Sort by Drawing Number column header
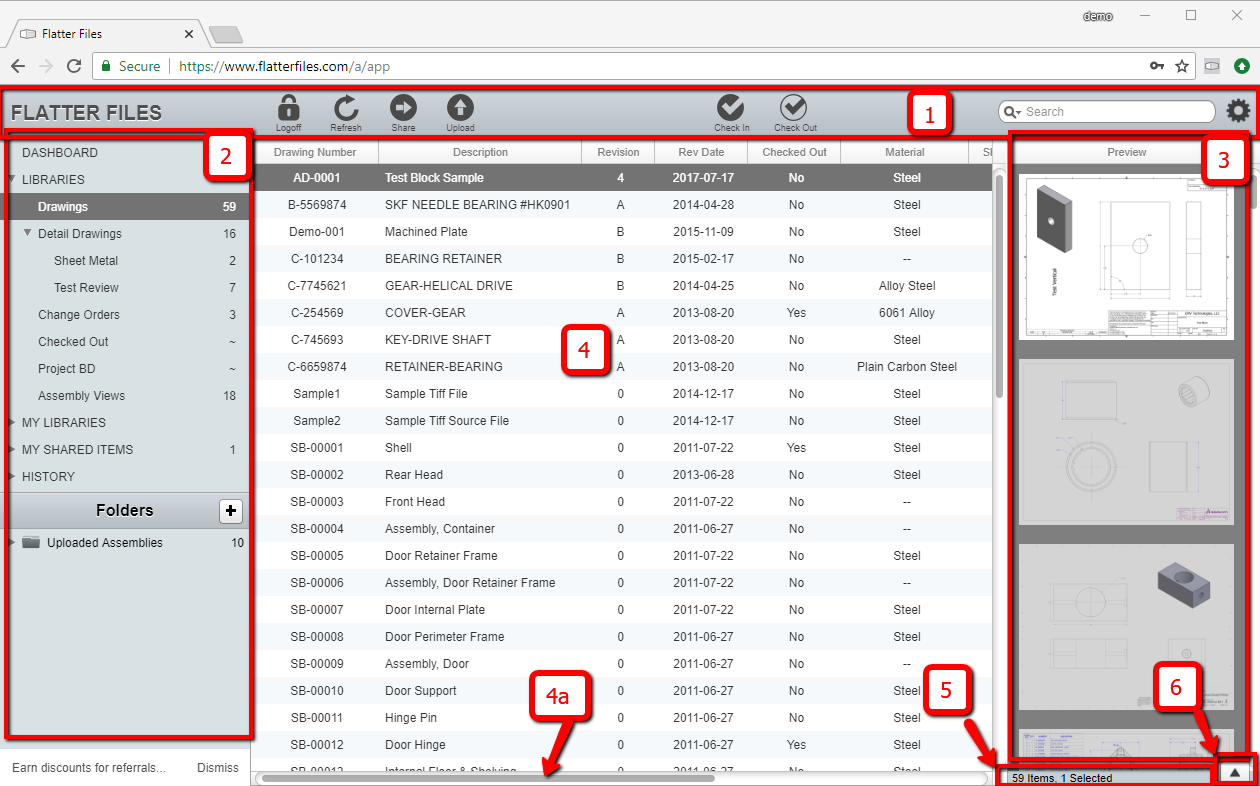The height and width of the screenshot is (786, 1260). tap(316, 152)
